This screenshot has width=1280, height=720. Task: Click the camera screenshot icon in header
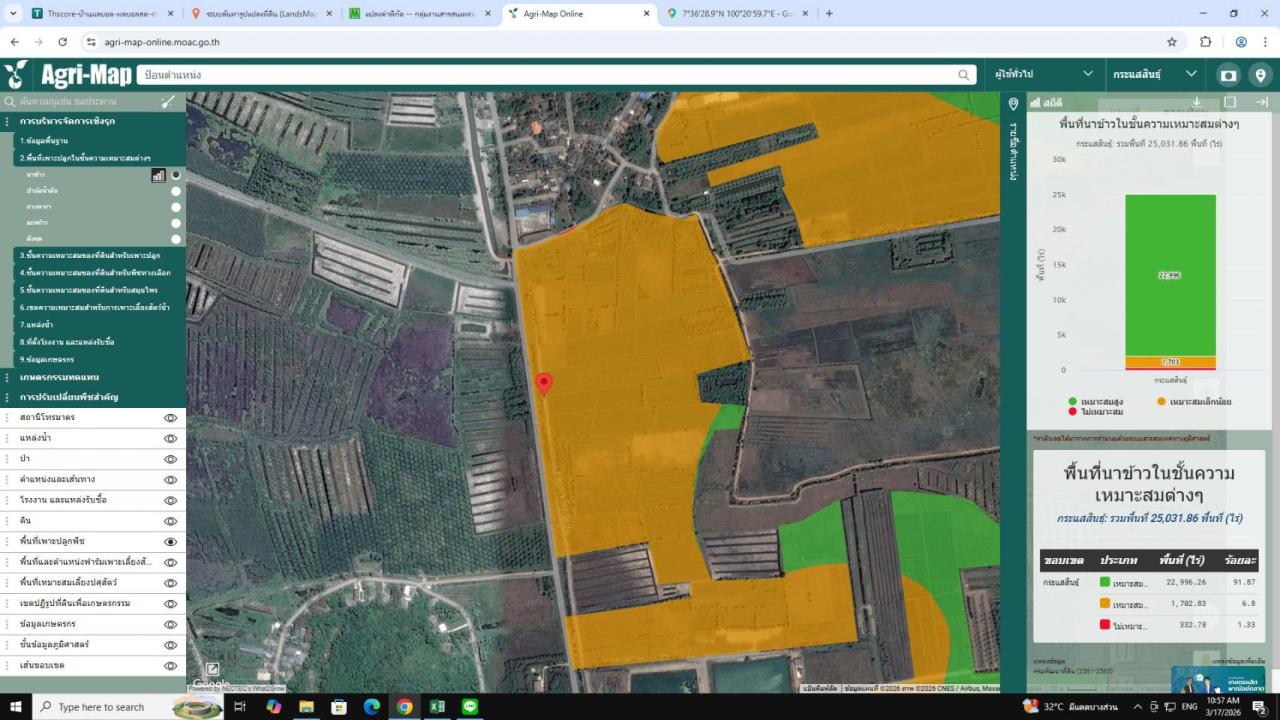[1228, 75]
